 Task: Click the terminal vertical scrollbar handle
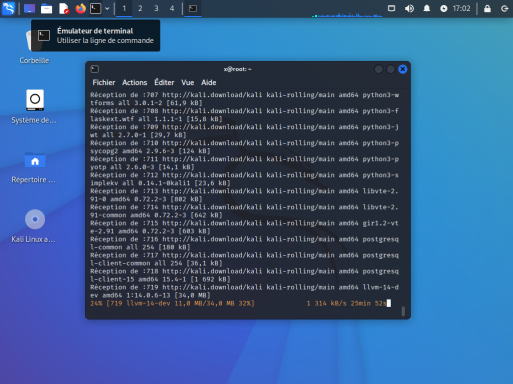pyautogui.click(x=403, y=311)
